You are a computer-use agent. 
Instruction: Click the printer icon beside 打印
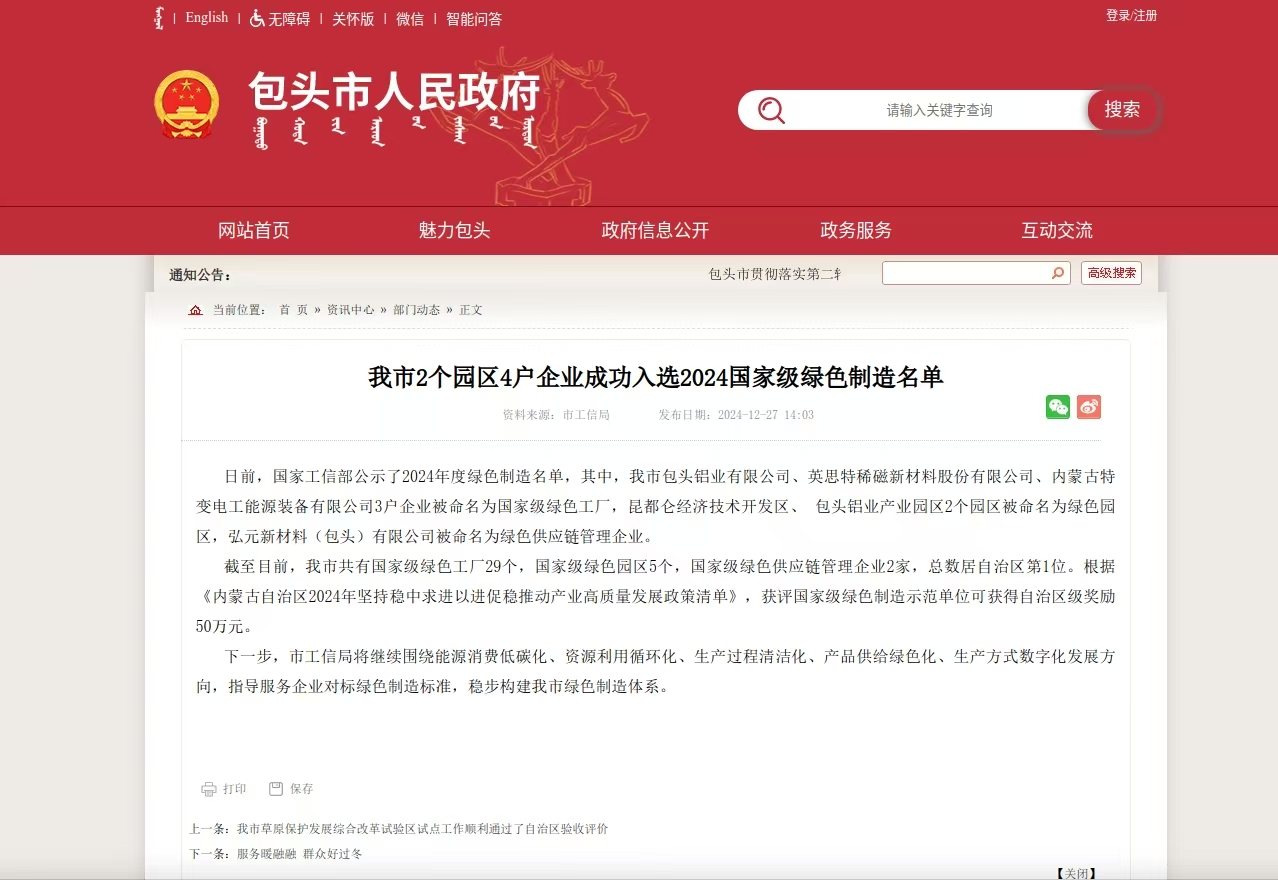point(209,789)
